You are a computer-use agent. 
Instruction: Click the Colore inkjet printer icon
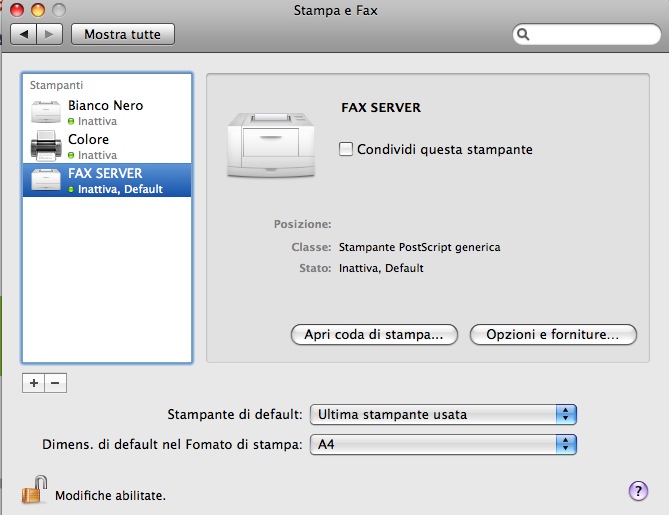point(46,146)
